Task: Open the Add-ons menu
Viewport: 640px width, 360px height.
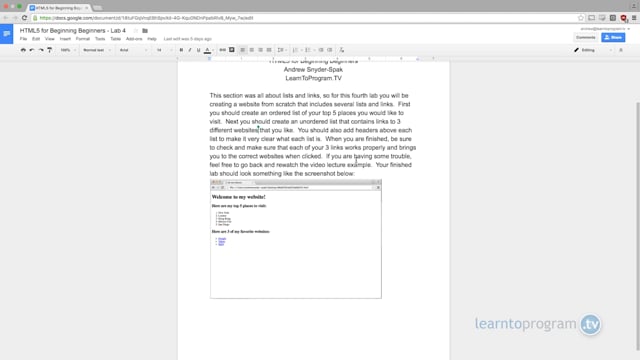Action: click(x=134, y=39)
